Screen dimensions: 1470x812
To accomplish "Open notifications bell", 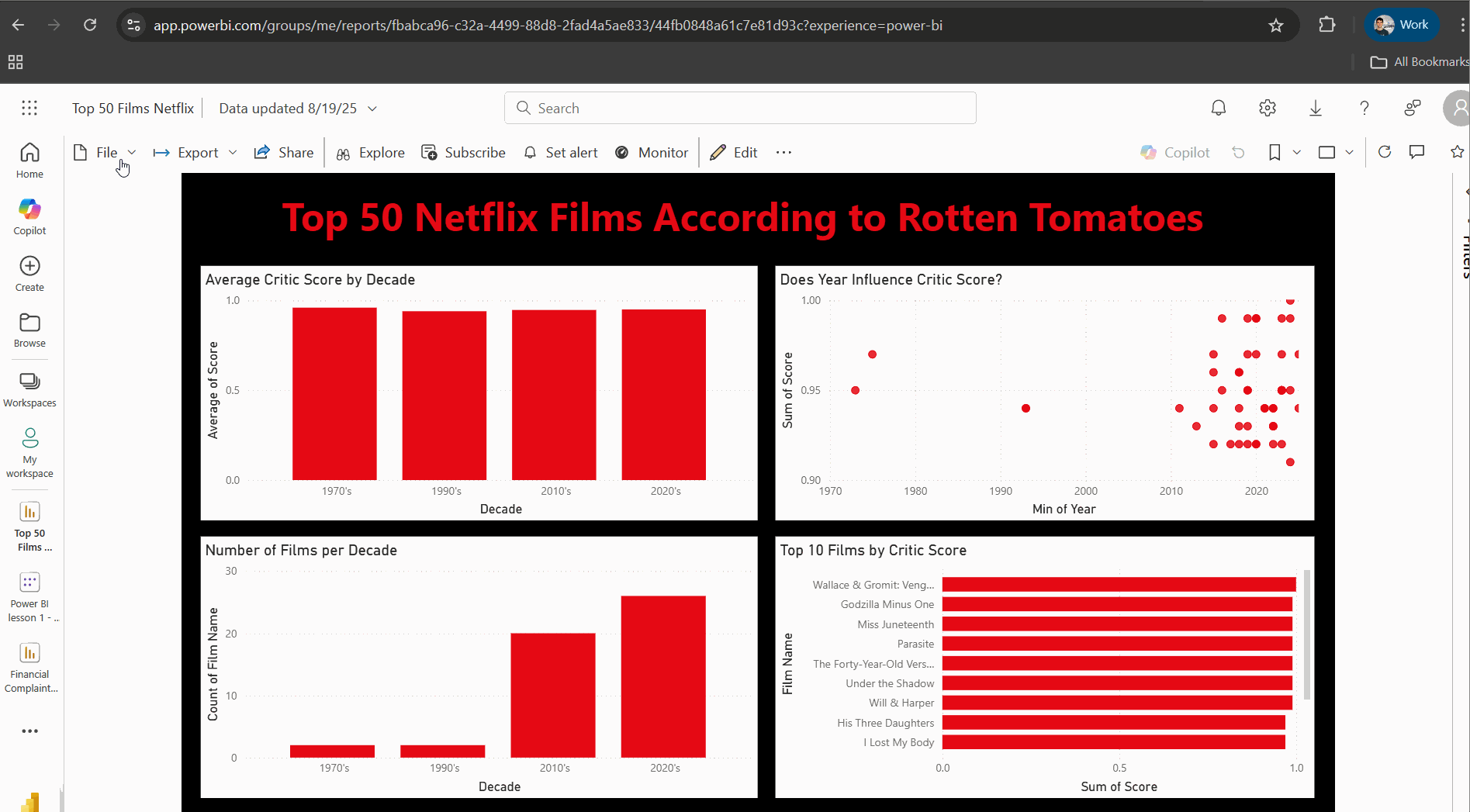I will coord(1219,108).
